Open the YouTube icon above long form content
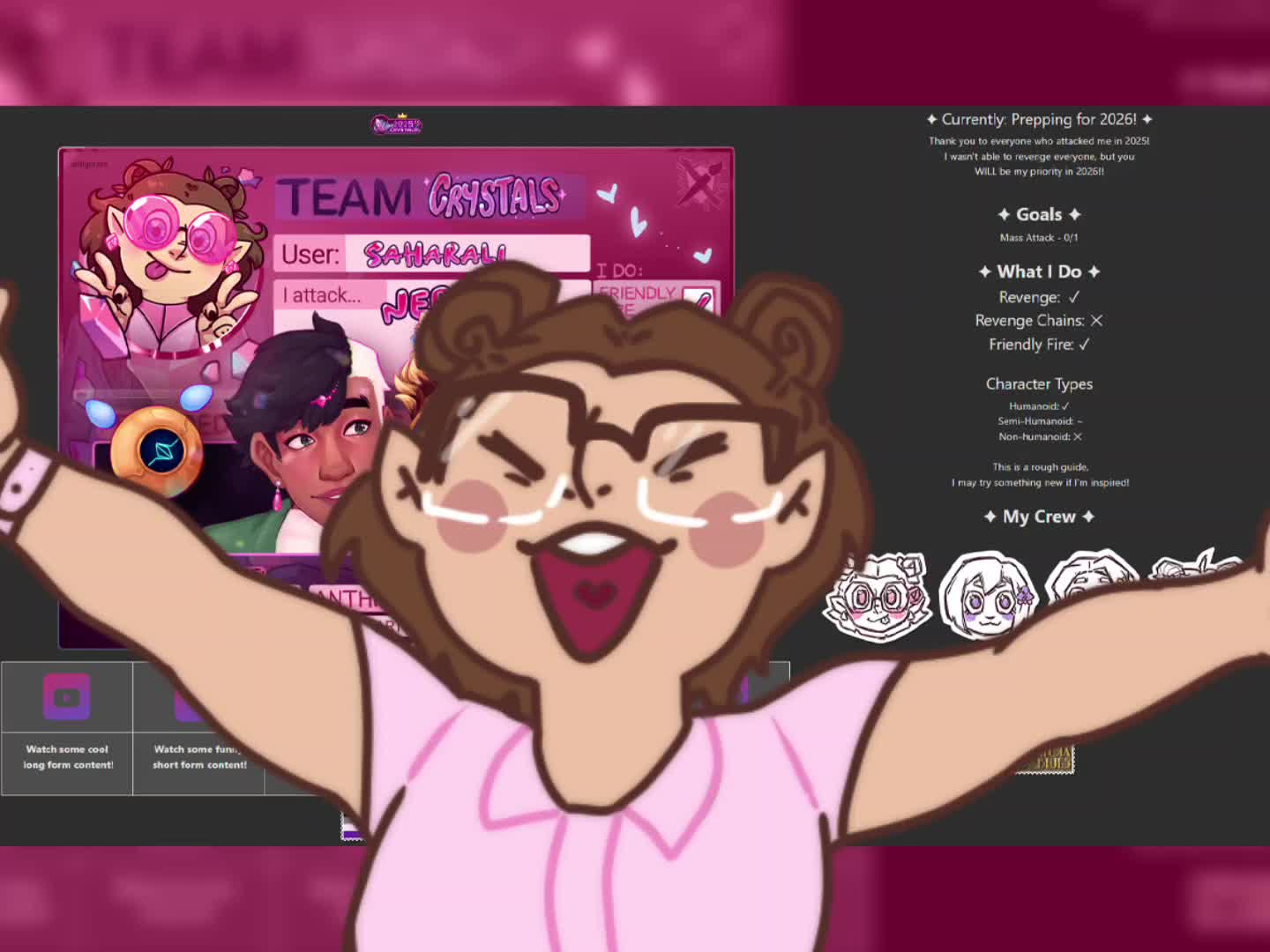Screen dimensions: 1270x952 (67, 697)
